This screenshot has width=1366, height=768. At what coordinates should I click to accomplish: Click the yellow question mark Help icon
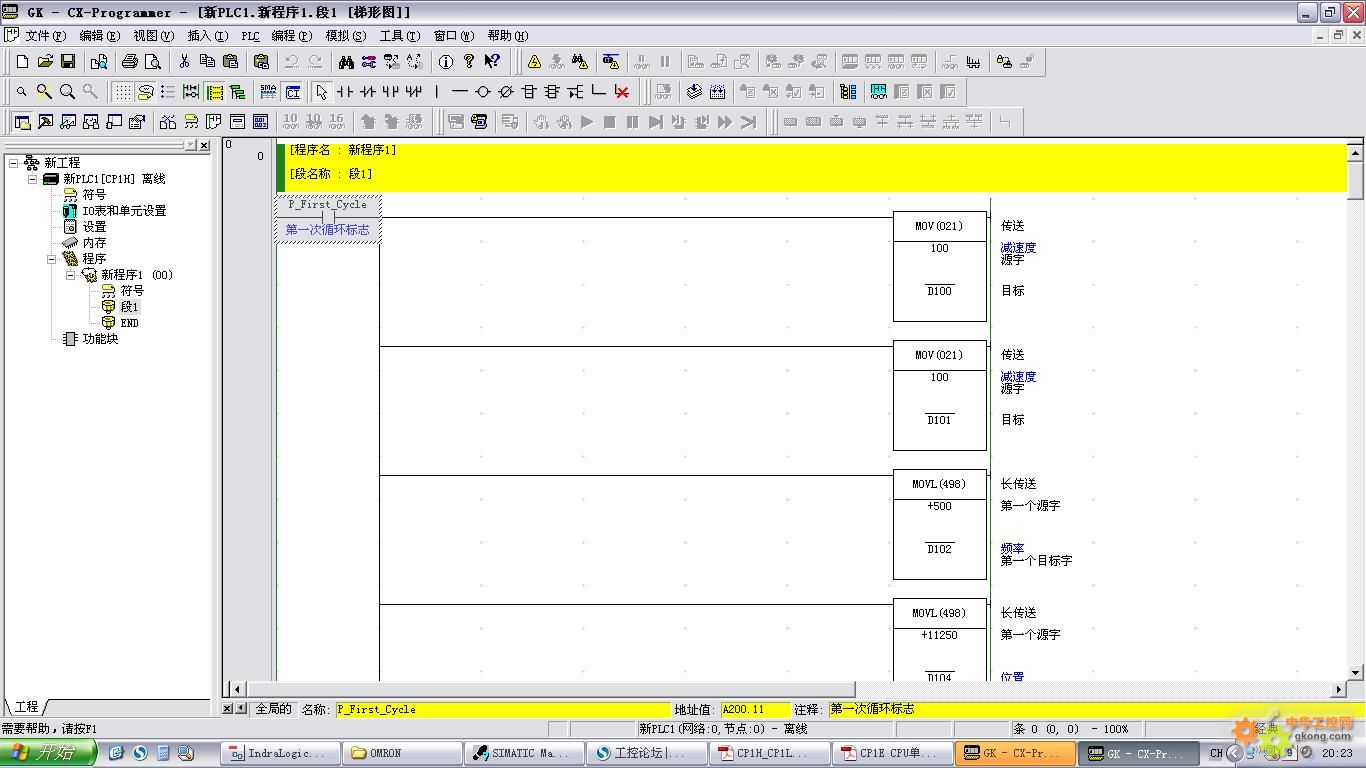[469, 62]
